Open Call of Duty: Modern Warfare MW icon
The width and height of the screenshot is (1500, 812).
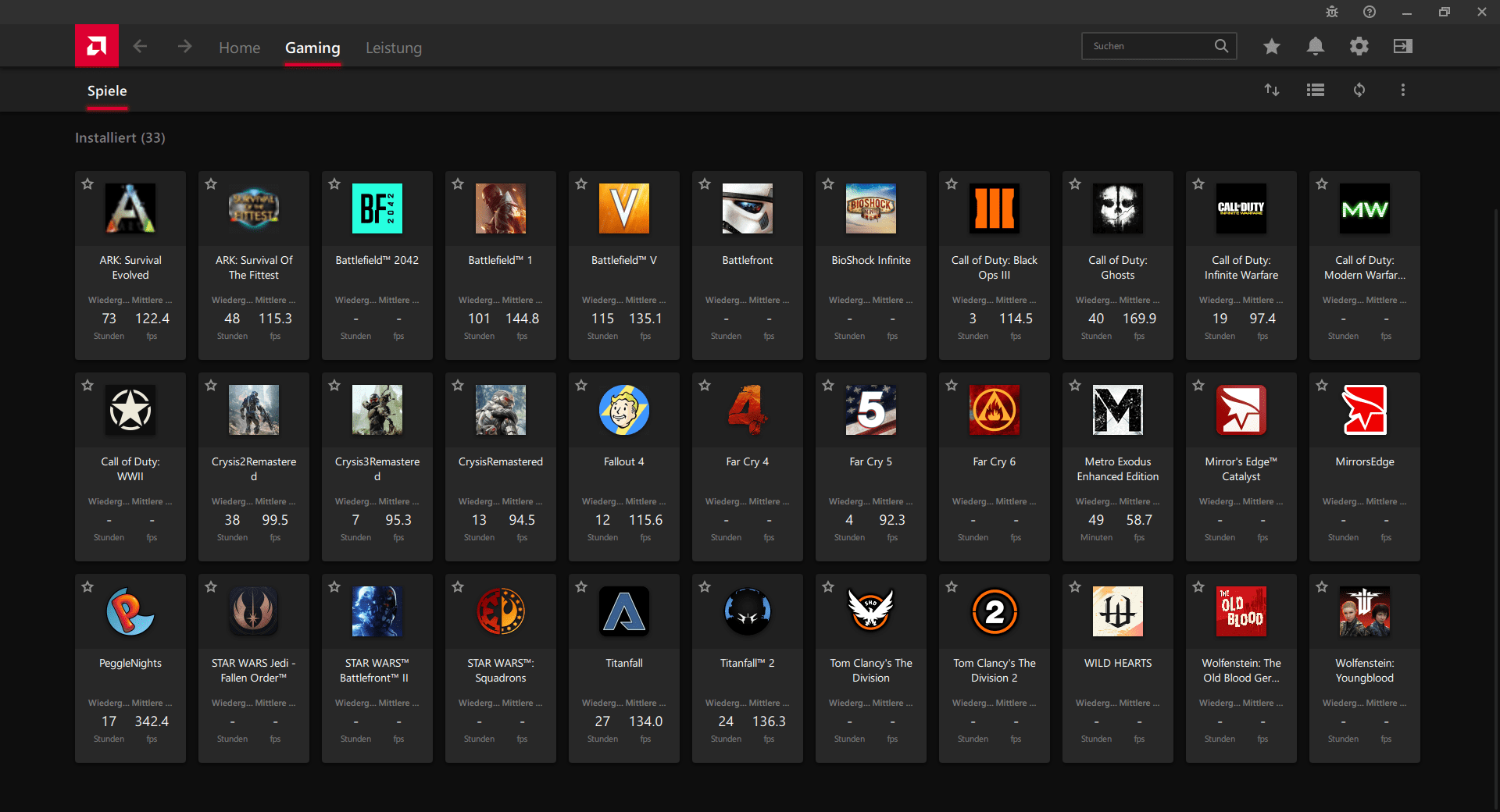(x=1365, y=208)
